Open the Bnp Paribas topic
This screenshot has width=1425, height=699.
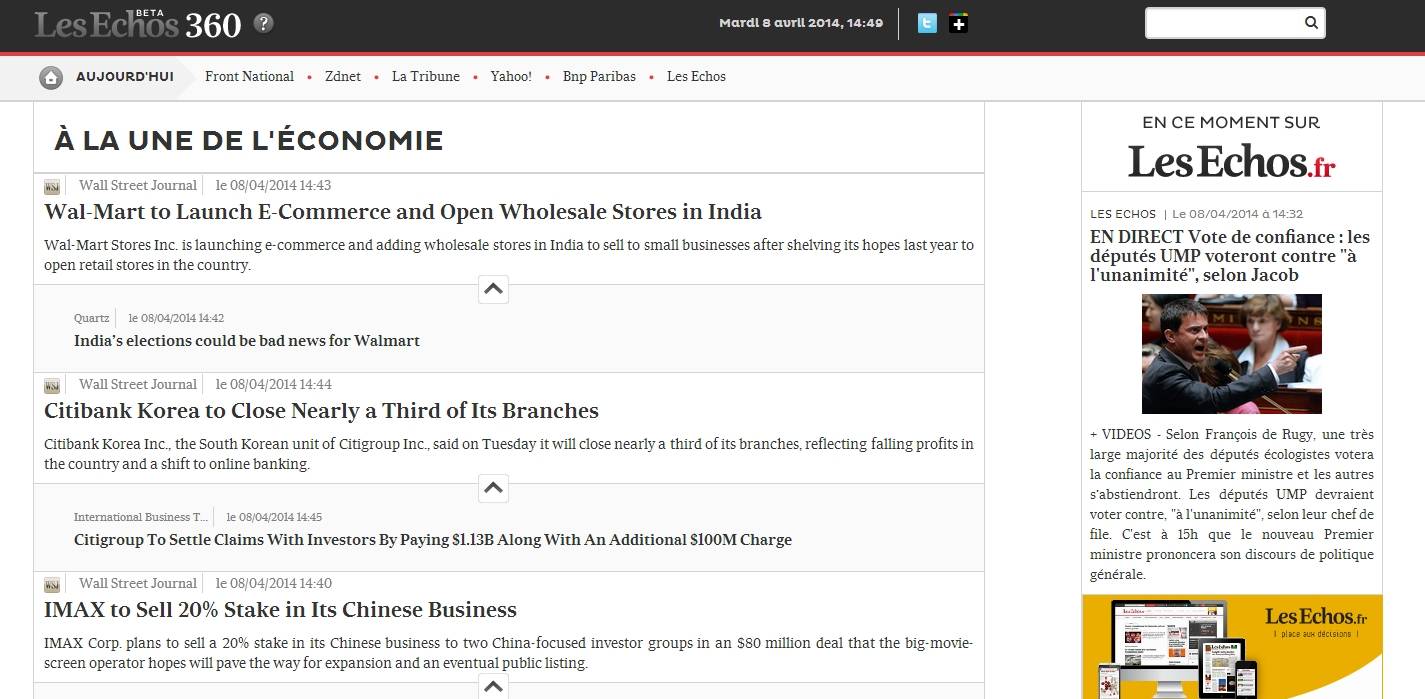(599, 77)
